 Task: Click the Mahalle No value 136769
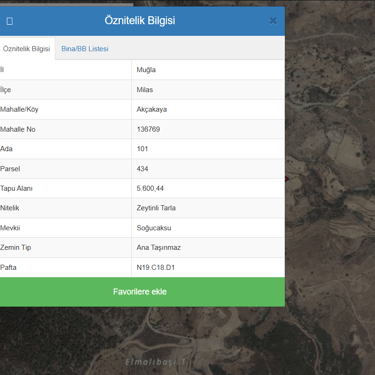click(x=148, y=129)
